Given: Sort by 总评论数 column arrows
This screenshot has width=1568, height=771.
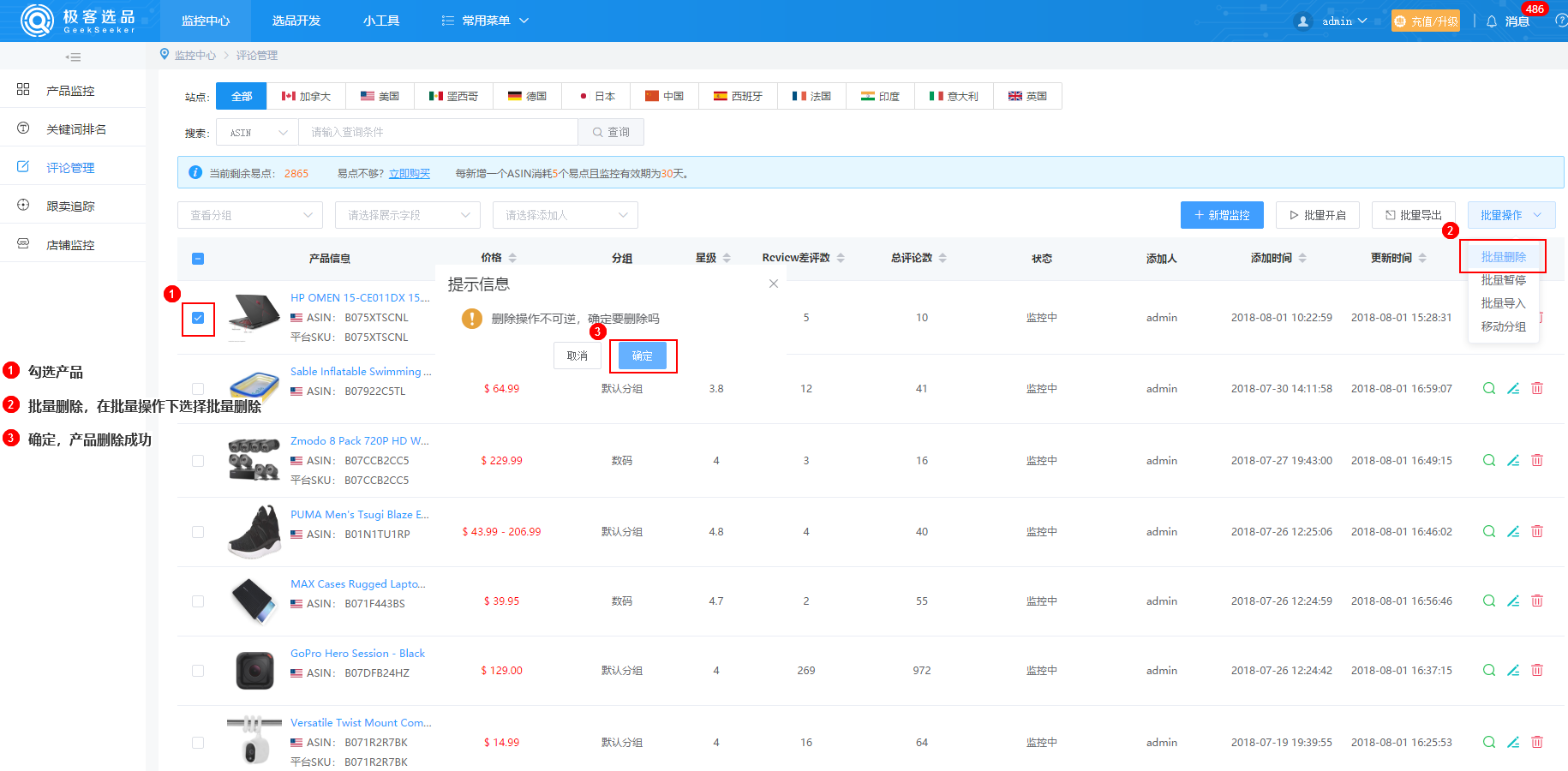Looking at the screenshot, I should tap(943, 258).
